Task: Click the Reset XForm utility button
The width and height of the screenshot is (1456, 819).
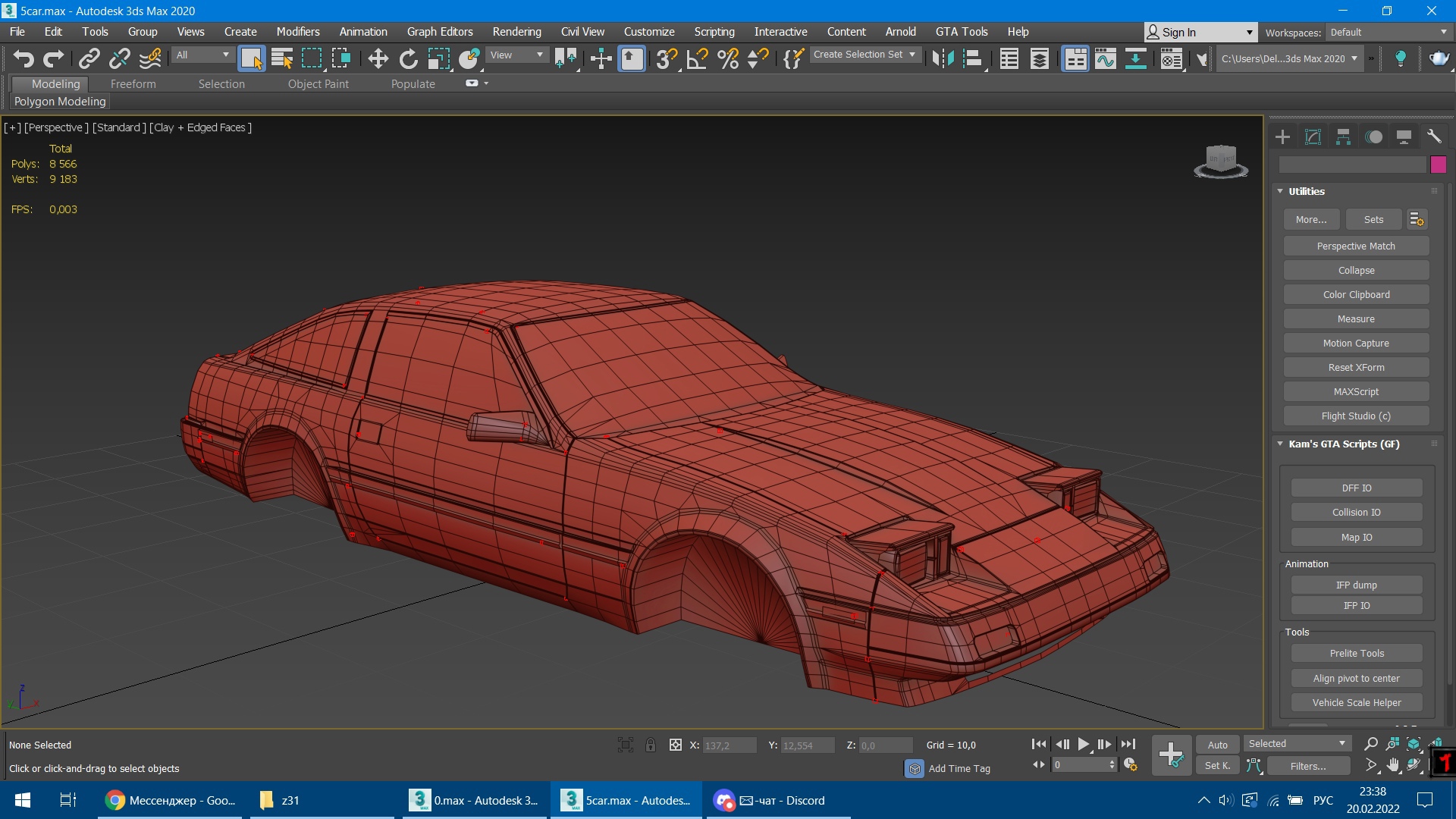Action: point(1356,368)
